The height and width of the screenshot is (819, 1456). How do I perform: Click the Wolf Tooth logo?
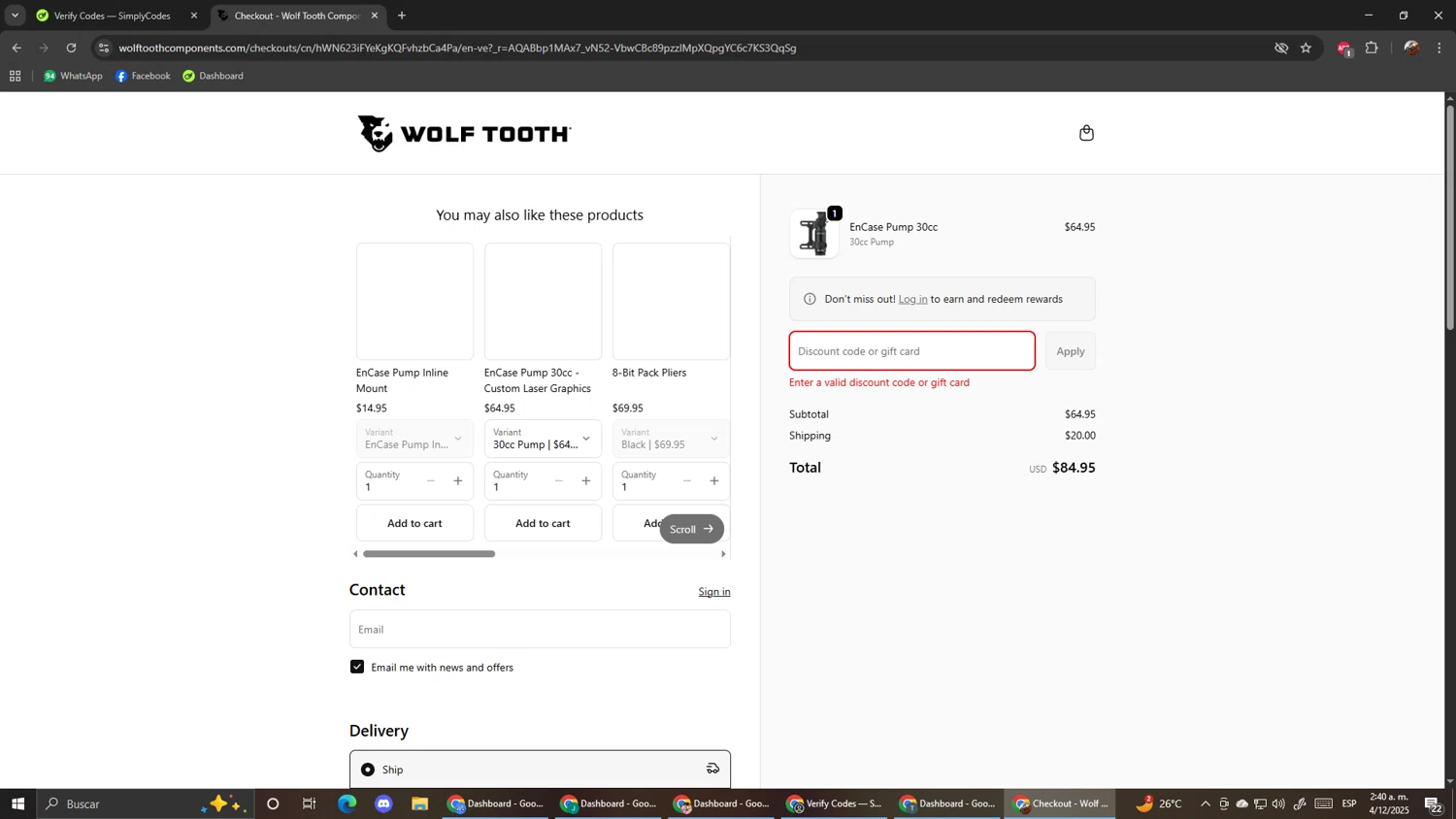[x=464, y=133]
